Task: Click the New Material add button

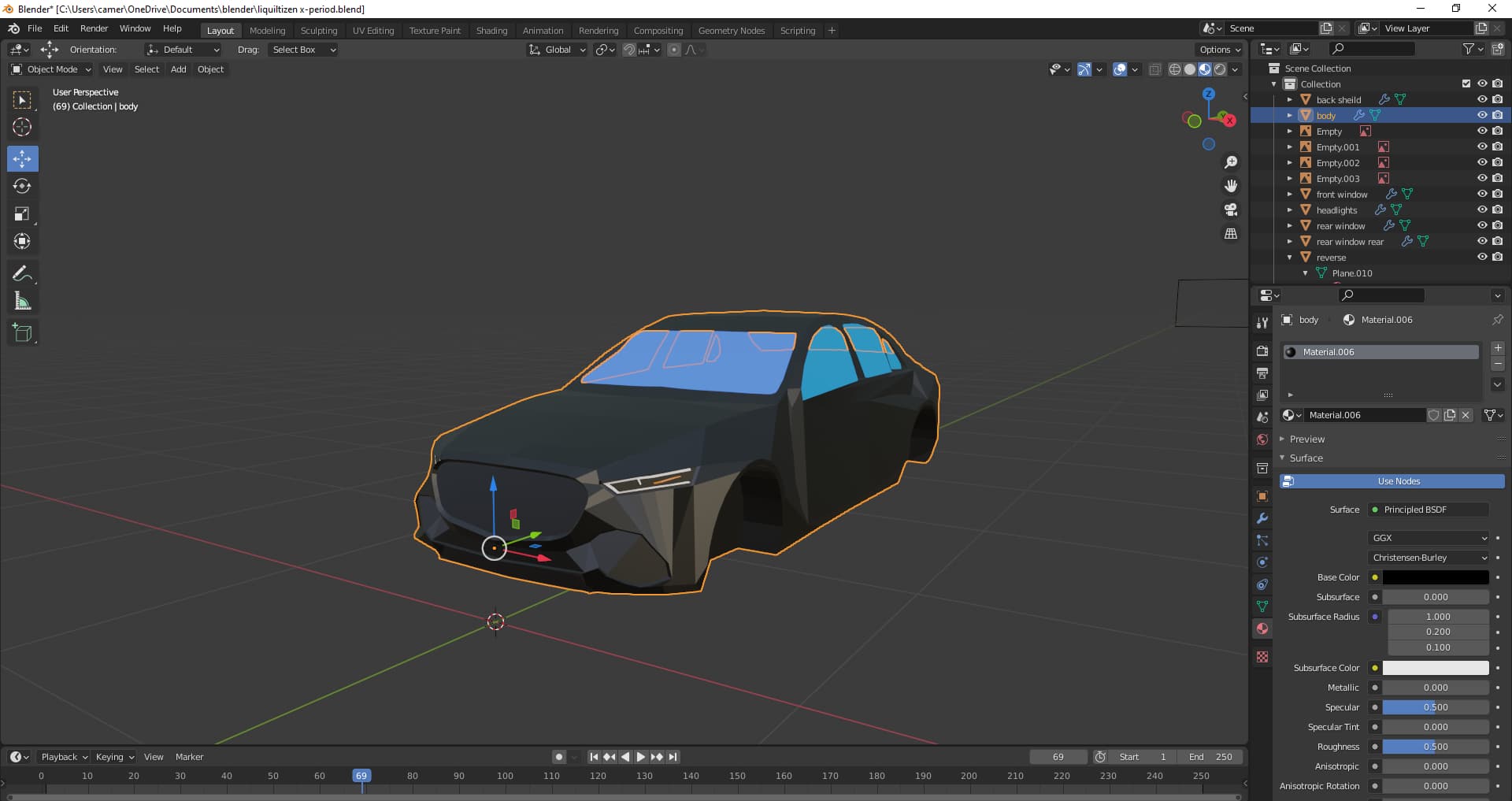Action: (1498, 347)
